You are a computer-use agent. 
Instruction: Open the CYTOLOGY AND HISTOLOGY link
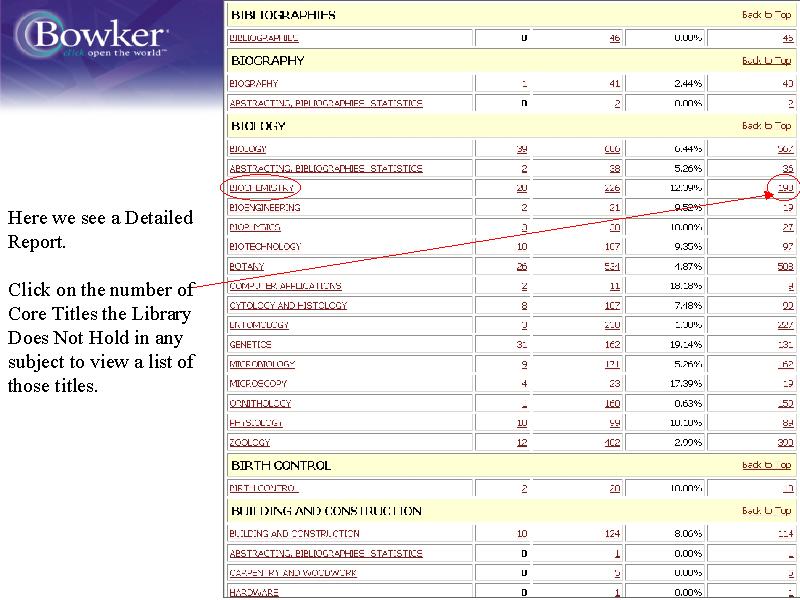[288, 305]
